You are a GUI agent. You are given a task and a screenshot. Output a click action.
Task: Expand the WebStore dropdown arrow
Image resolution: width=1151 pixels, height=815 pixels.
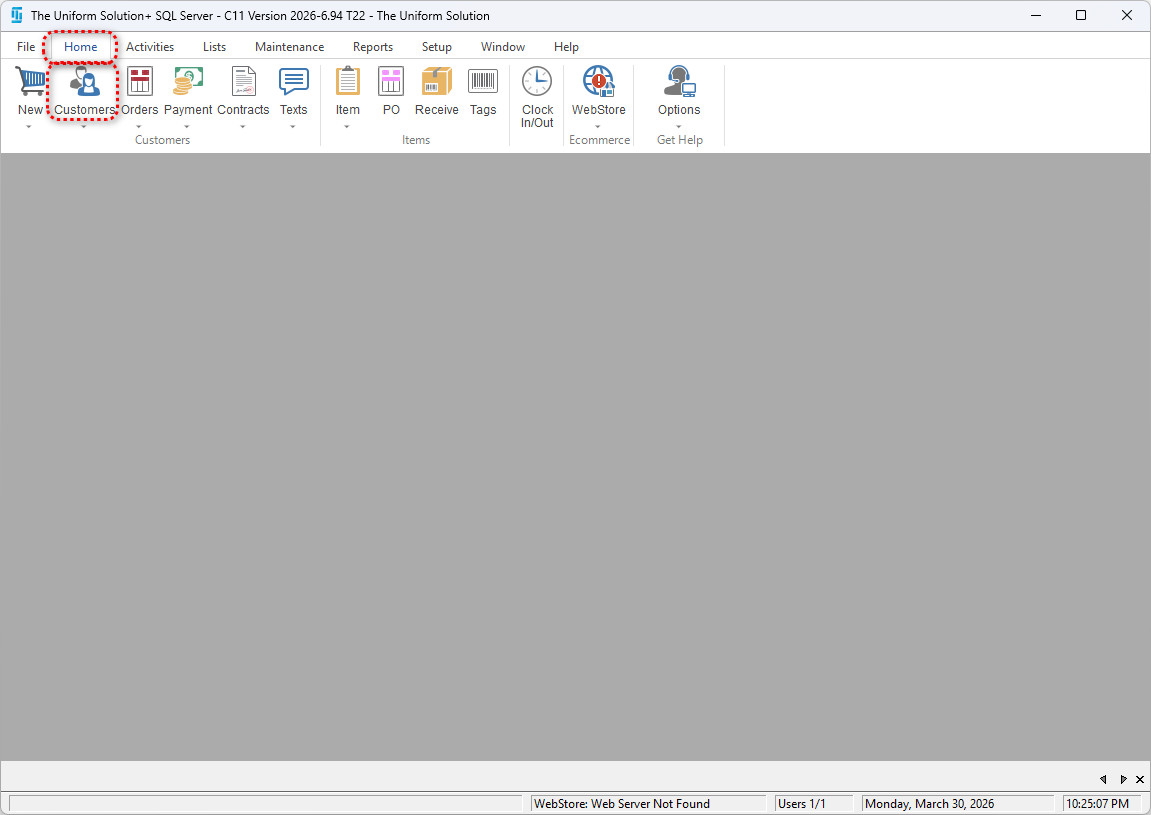coord(598,127)
